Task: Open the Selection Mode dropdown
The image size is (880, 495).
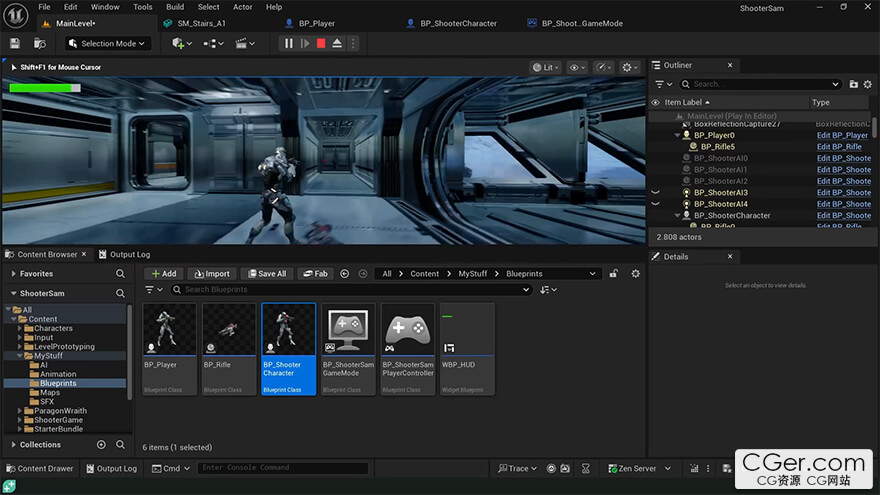Action: [x=108, y=43]
